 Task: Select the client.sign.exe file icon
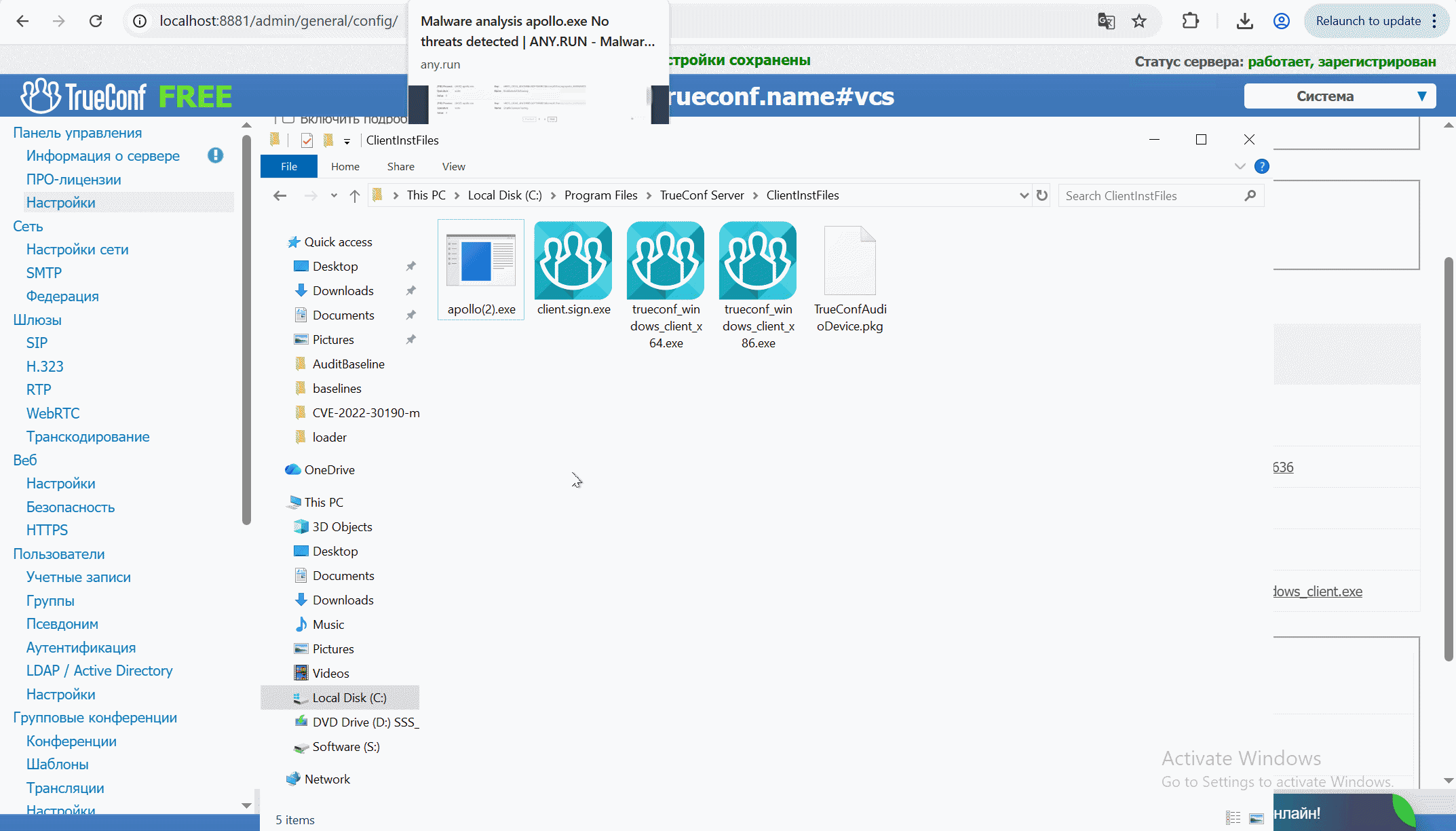click(573, 260)
